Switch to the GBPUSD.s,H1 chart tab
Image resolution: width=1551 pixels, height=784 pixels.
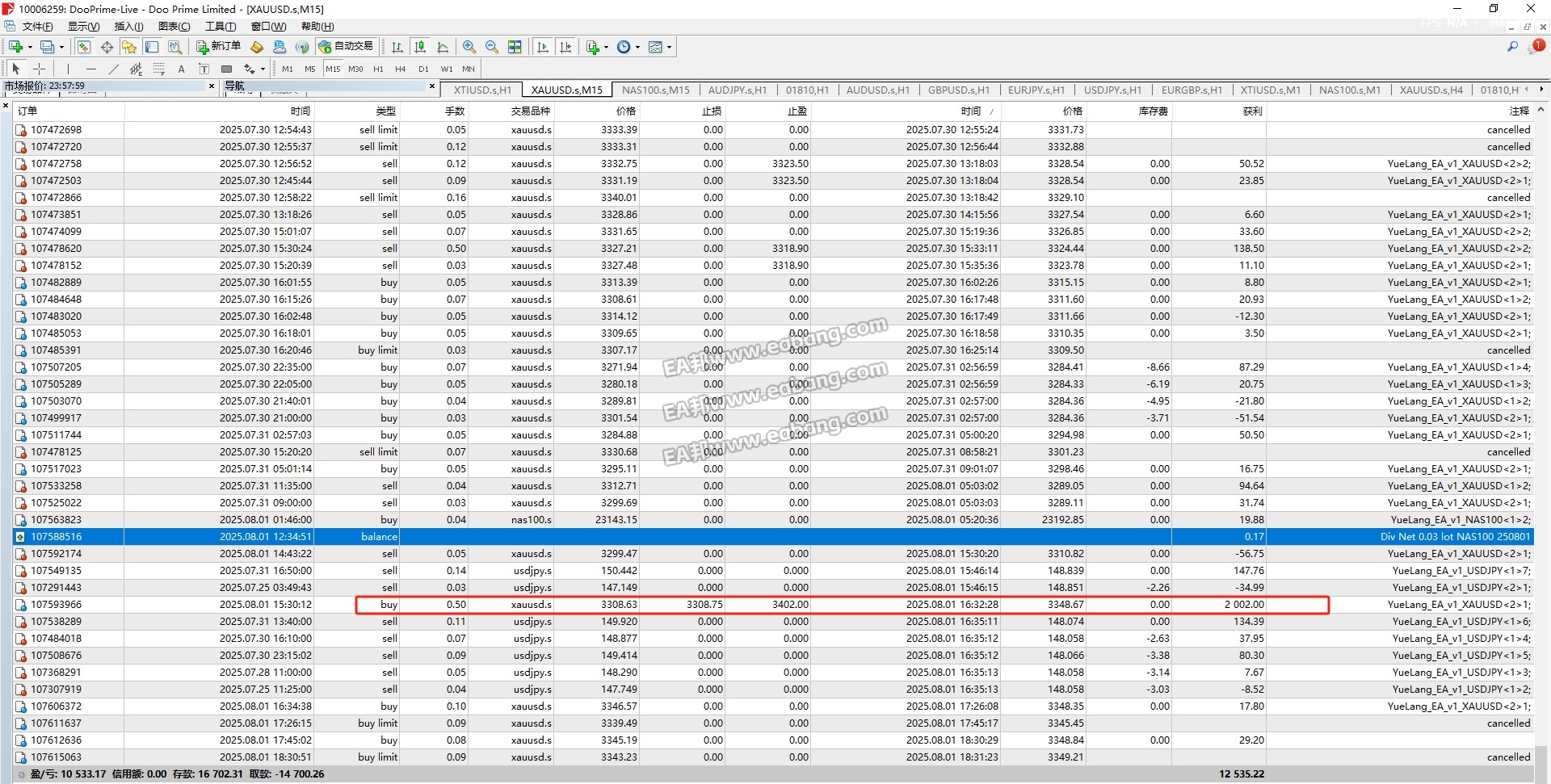[x=959, y=90]
